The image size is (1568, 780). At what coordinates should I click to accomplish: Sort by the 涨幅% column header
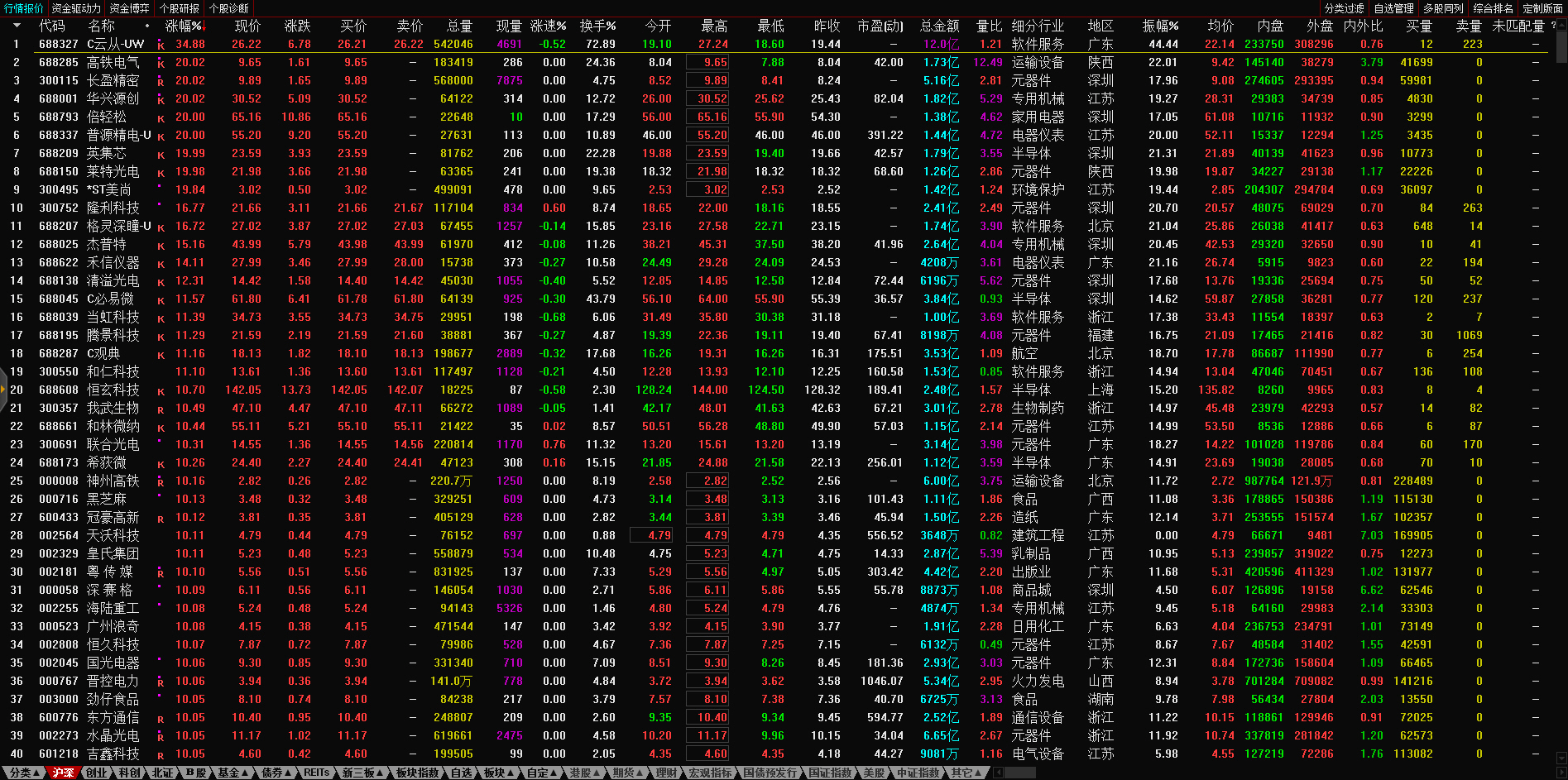[x=184, y=26]
